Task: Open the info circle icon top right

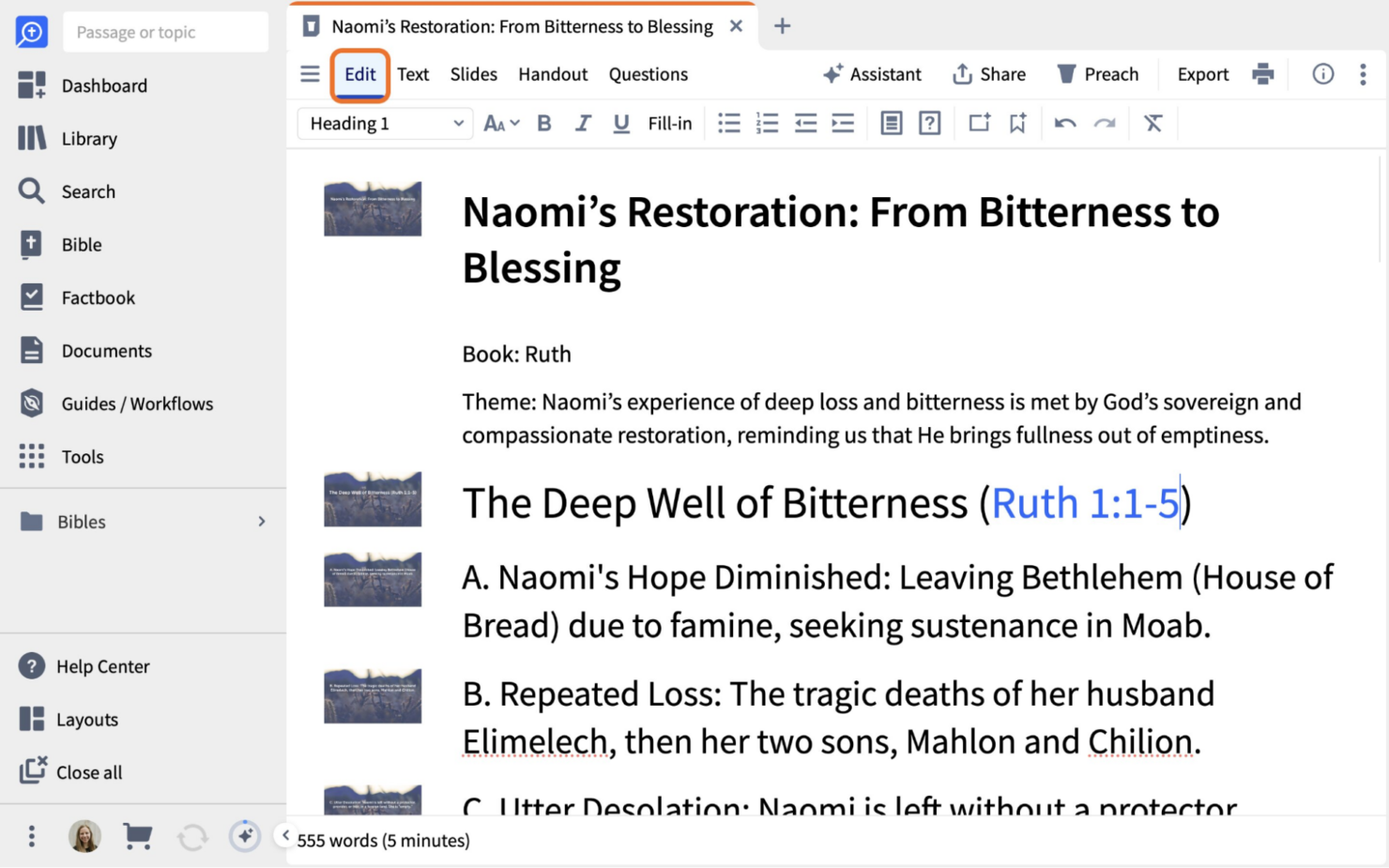Action: (x=1323, y=73)
